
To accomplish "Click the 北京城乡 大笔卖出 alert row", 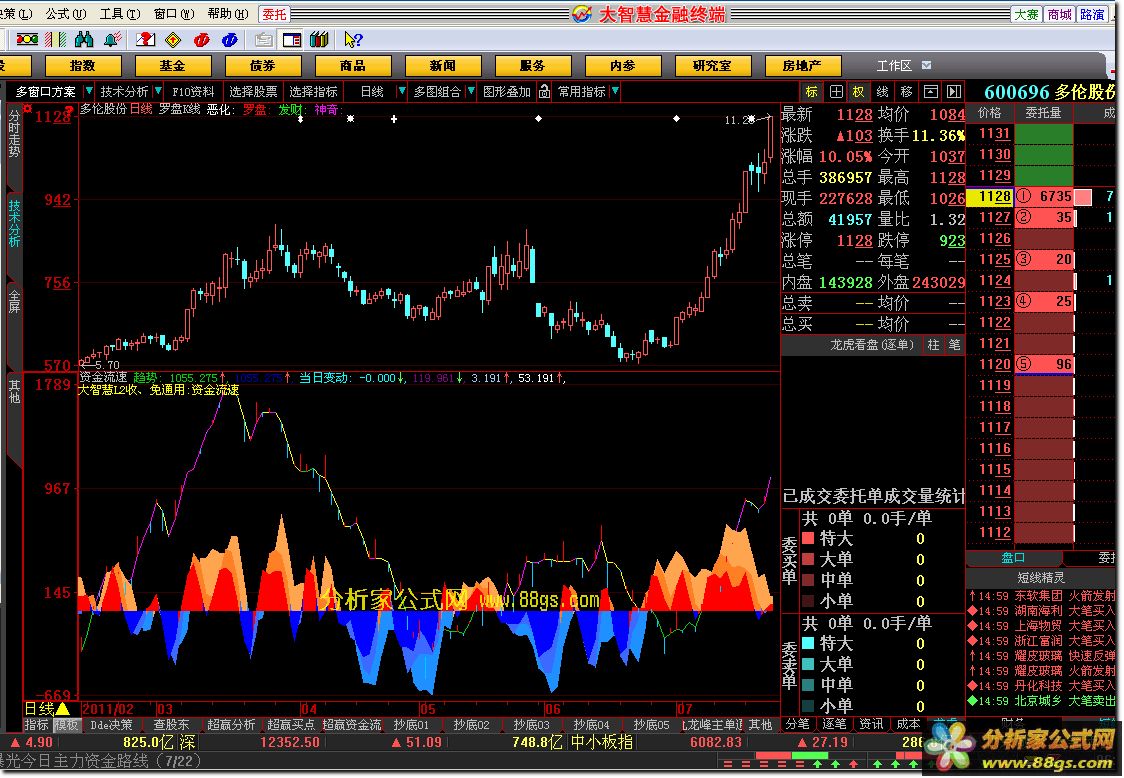I will point(1042,701).
